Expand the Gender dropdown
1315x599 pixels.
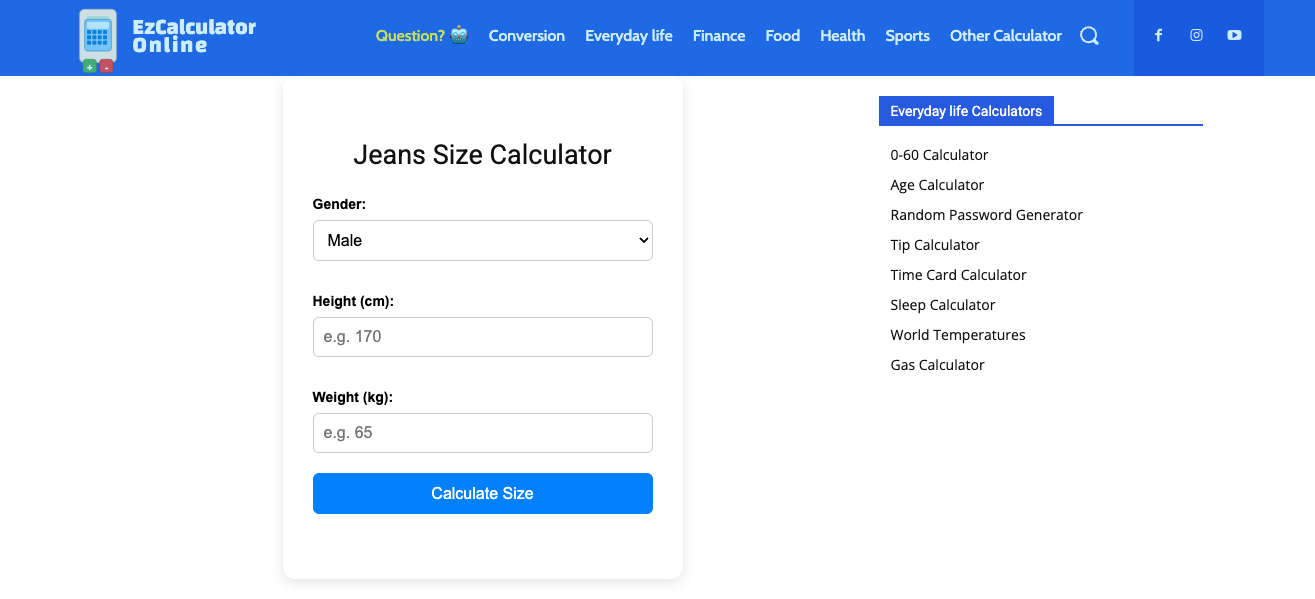coord(482,240)
